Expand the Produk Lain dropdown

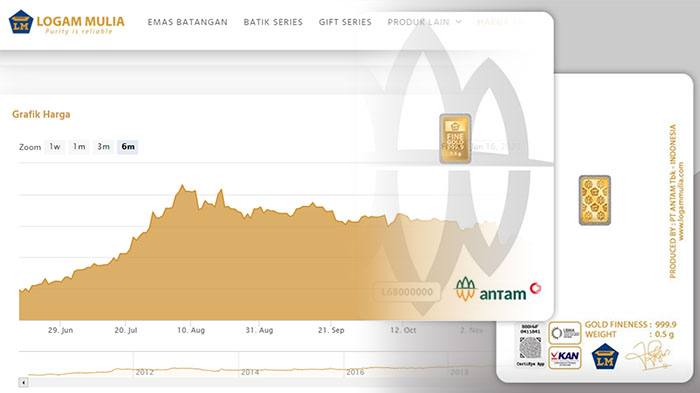click(424, 22)
